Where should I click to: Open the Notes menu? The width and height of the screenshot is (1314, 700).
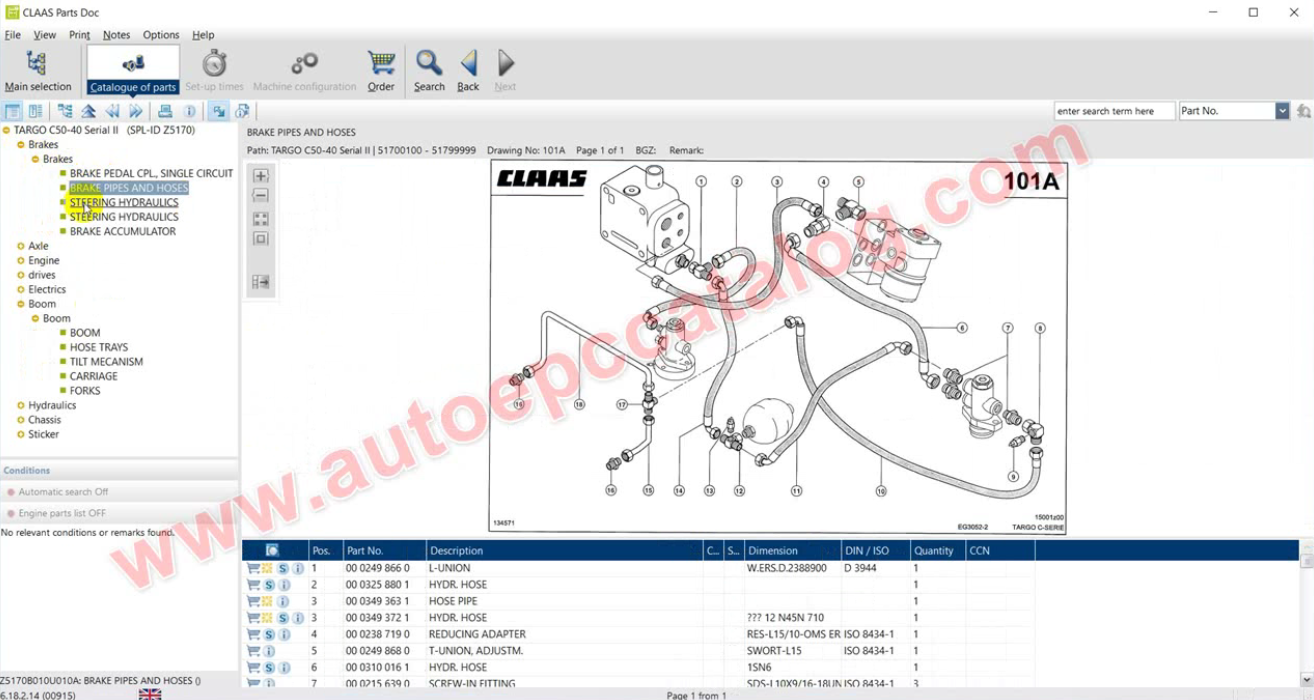click(116, 35)
